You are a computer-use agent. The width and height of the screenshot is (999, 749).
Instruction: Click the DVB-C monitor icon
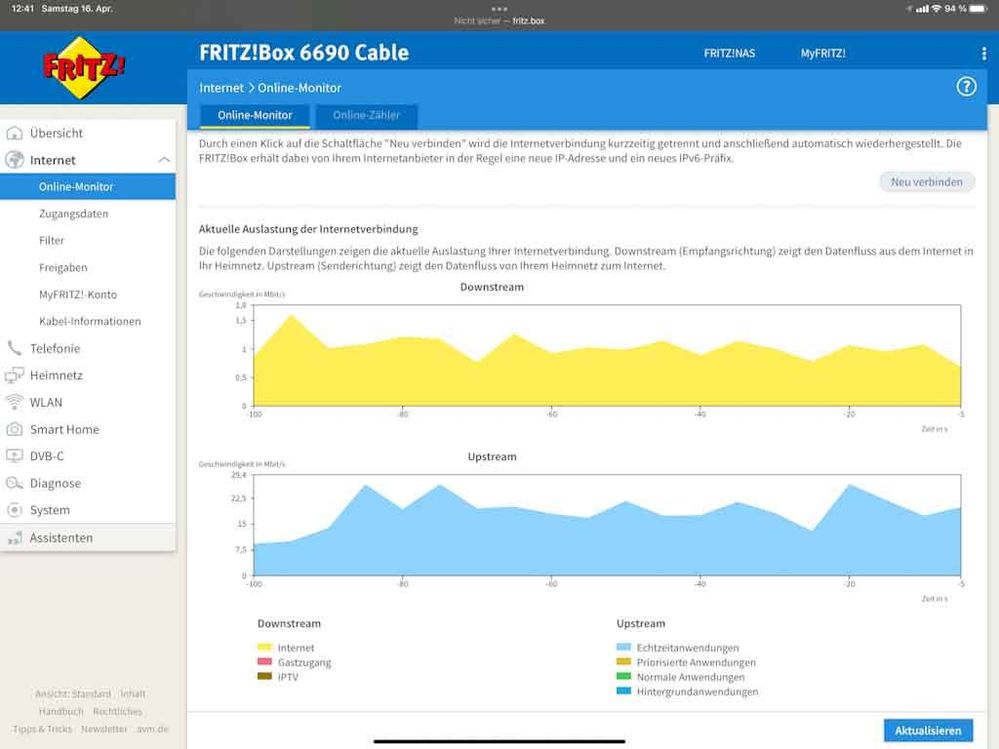14,456
